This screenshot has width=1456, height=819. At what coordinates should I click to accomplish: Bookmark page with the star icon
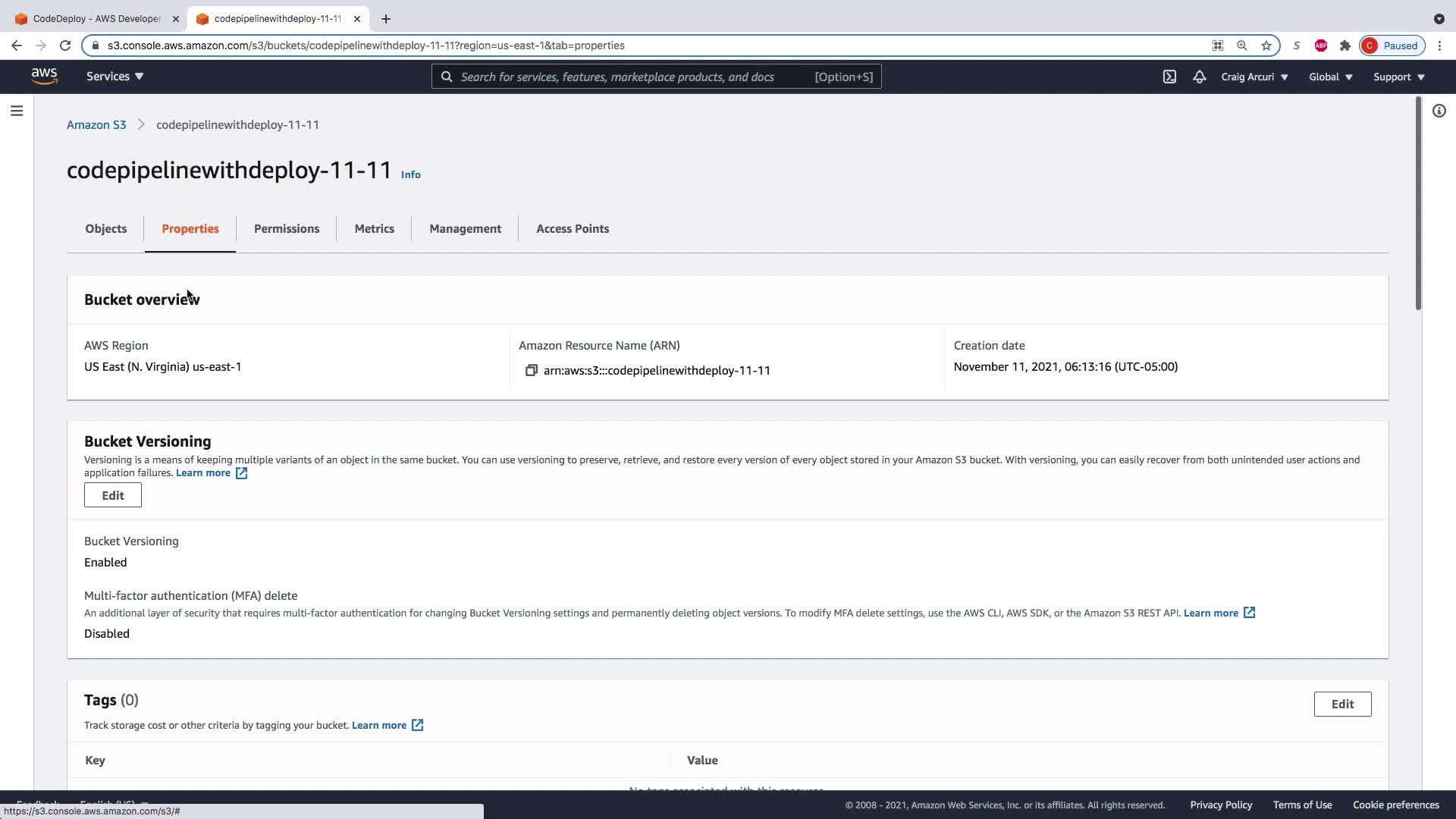point(1266,45)
